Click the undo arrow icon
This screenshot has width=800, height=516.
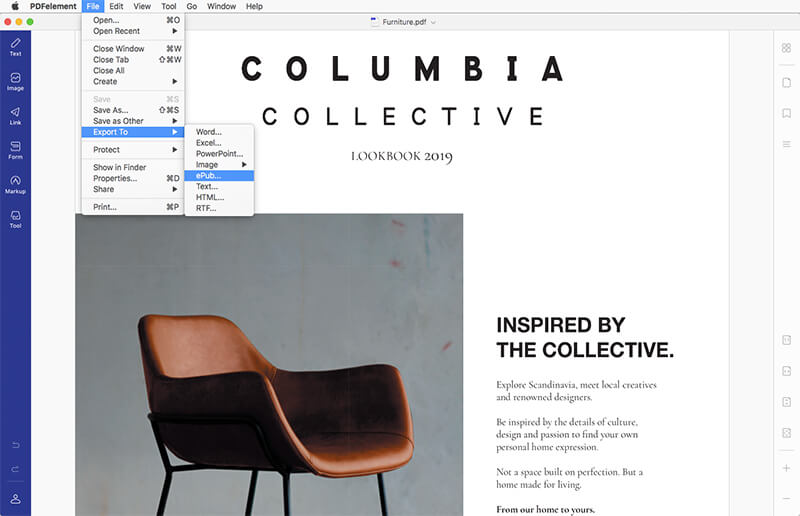(15, 445)
